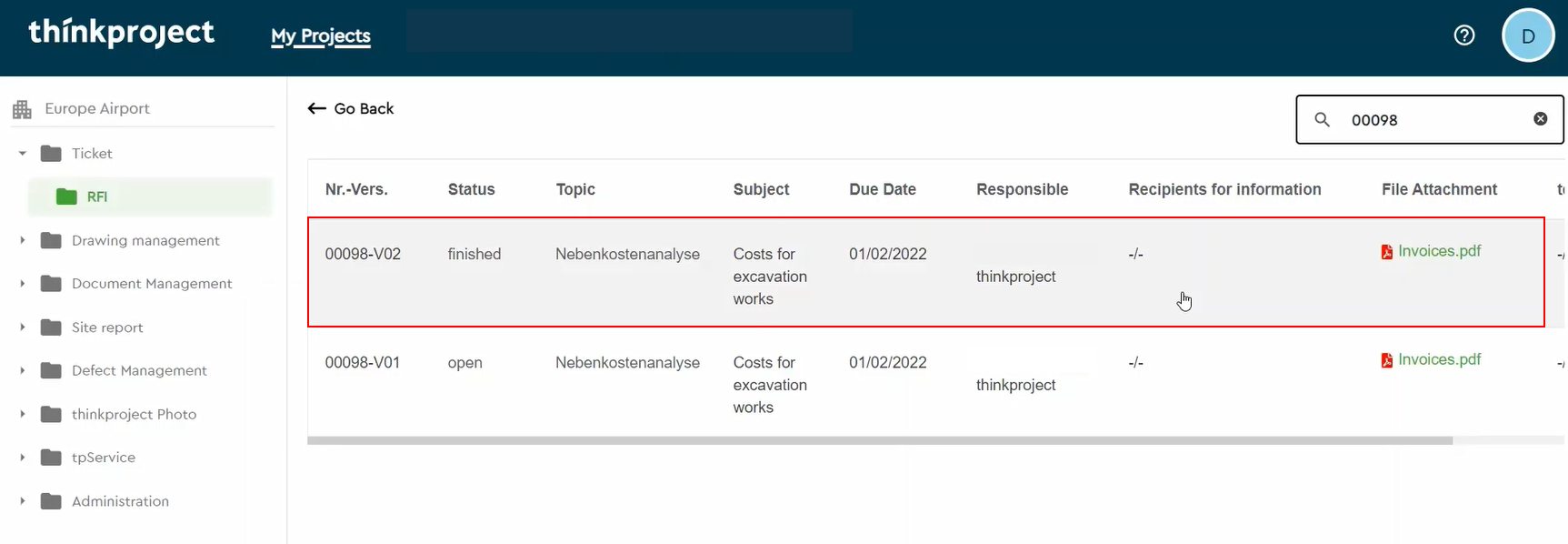
Task: Click the green RFI folder icon
Action: [66, 196]
